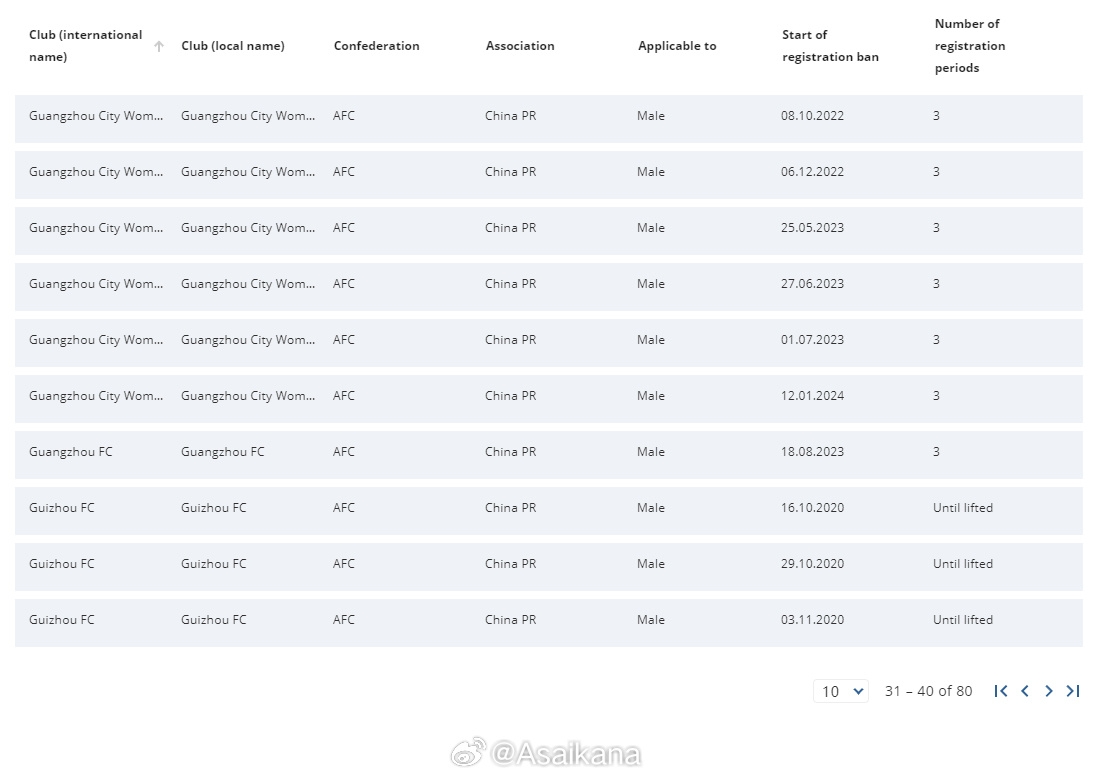Click the 31 – 40 of 80 pagination text
This screenshot has width=1094, height=777.
929,691
